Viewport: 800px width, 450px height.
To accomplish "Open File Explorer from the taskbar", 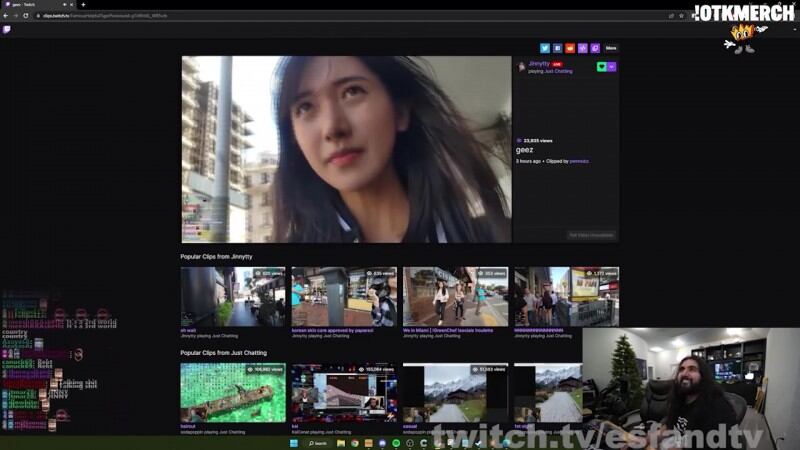I will coord(341,443).
